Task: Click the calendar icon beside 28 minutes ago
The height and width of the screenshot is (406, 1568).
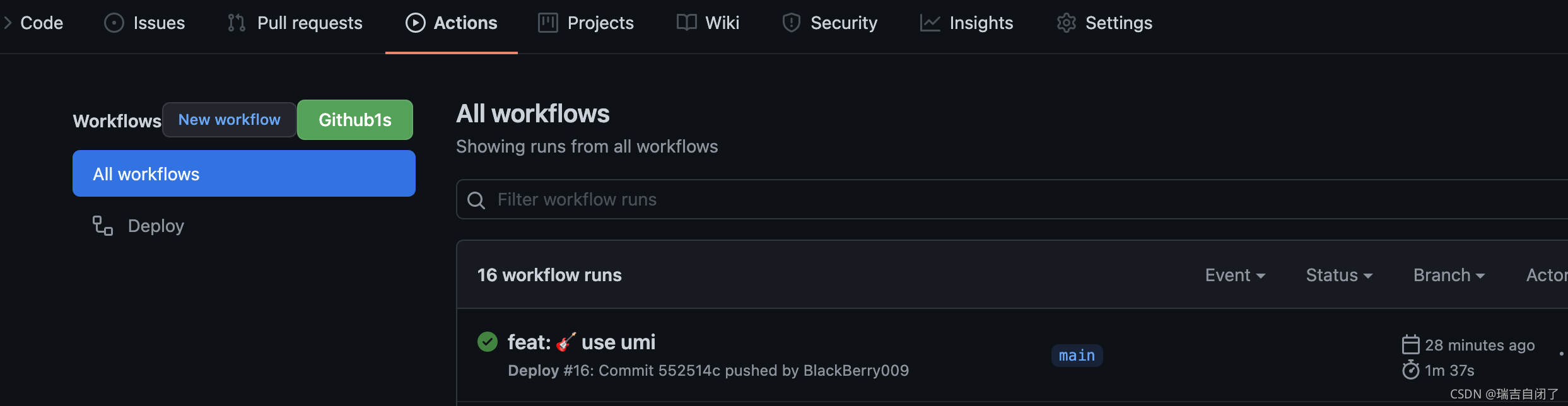Action: [1410, 344]
